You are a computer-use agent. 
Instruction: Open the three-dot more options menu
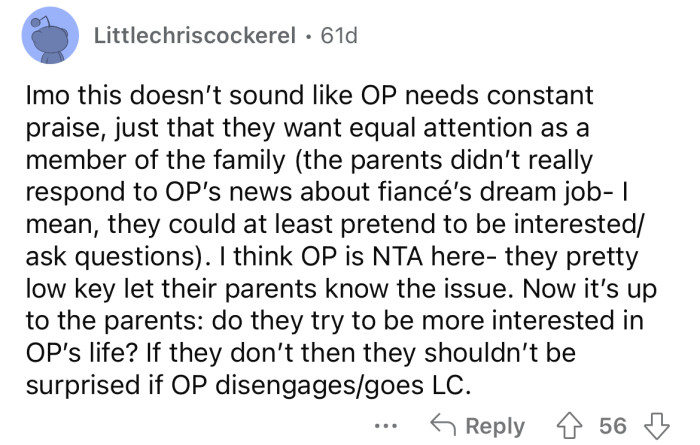[386, 427]
